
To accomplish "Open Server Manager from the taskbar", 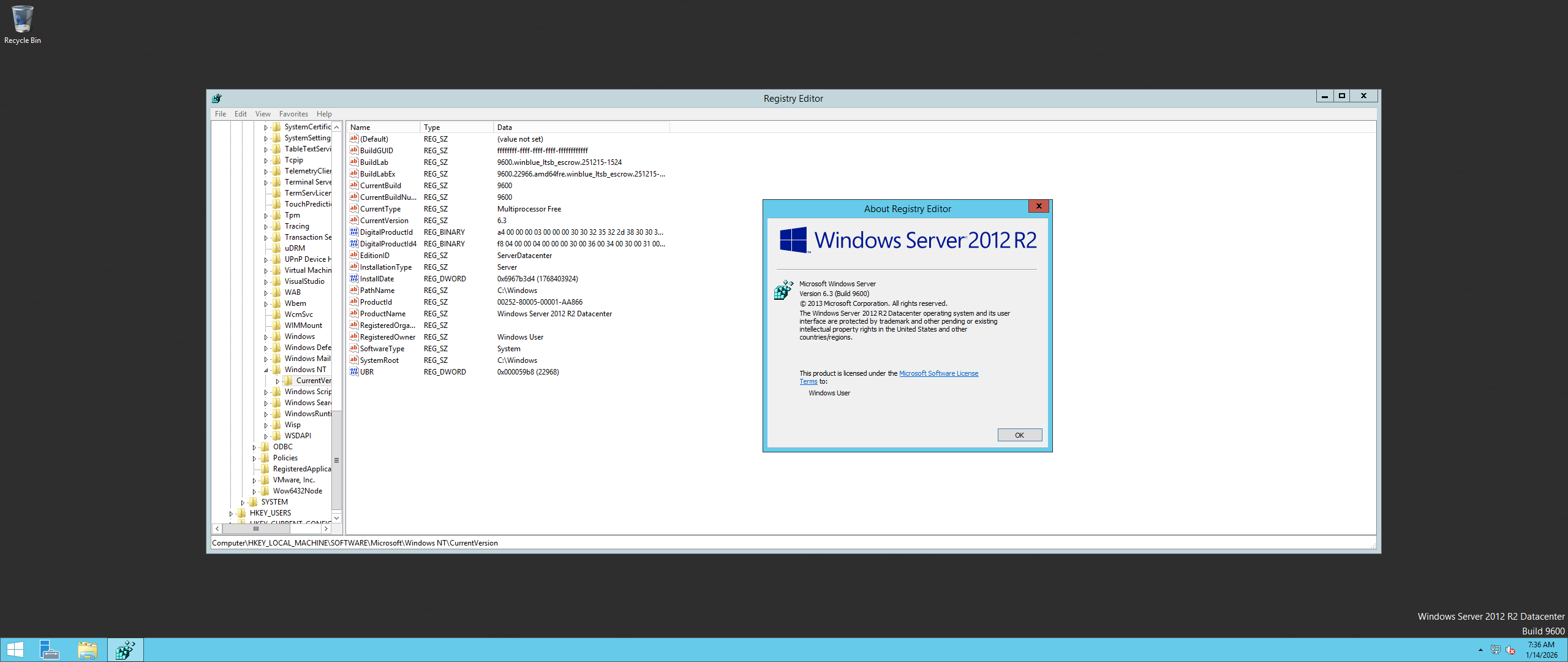I will 49,650.
